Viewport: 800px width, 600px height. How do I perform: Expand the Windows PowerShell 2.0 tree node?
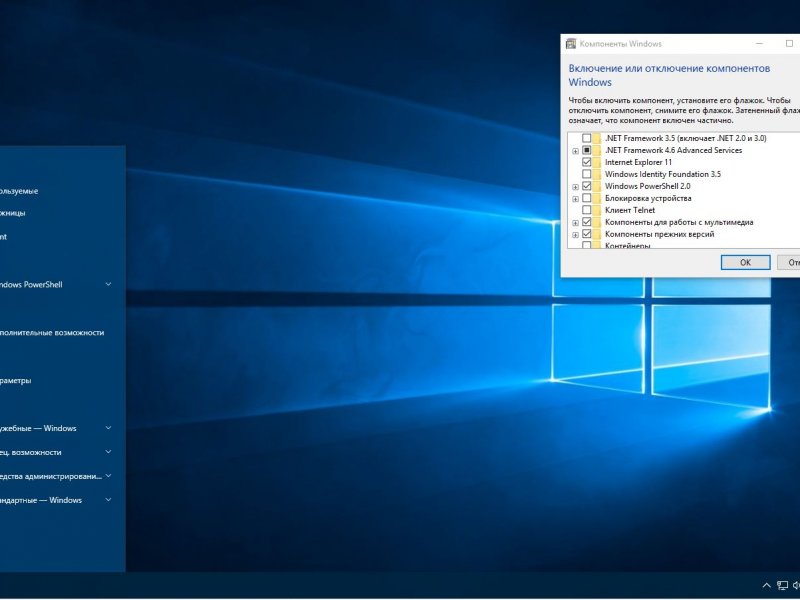[576, 187]
